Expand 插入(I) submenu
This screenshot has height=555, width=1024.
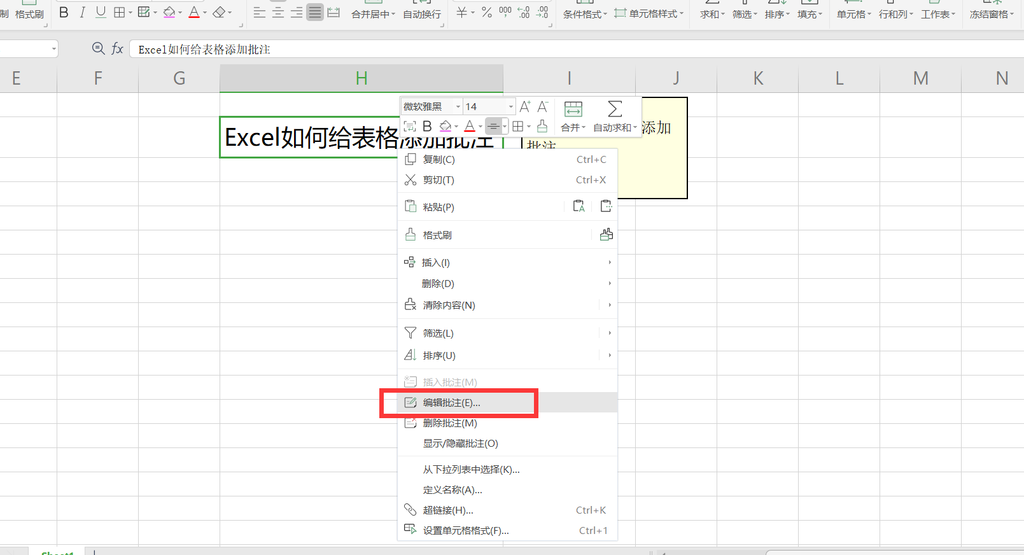pyautogui.click(x=507, y=262)
